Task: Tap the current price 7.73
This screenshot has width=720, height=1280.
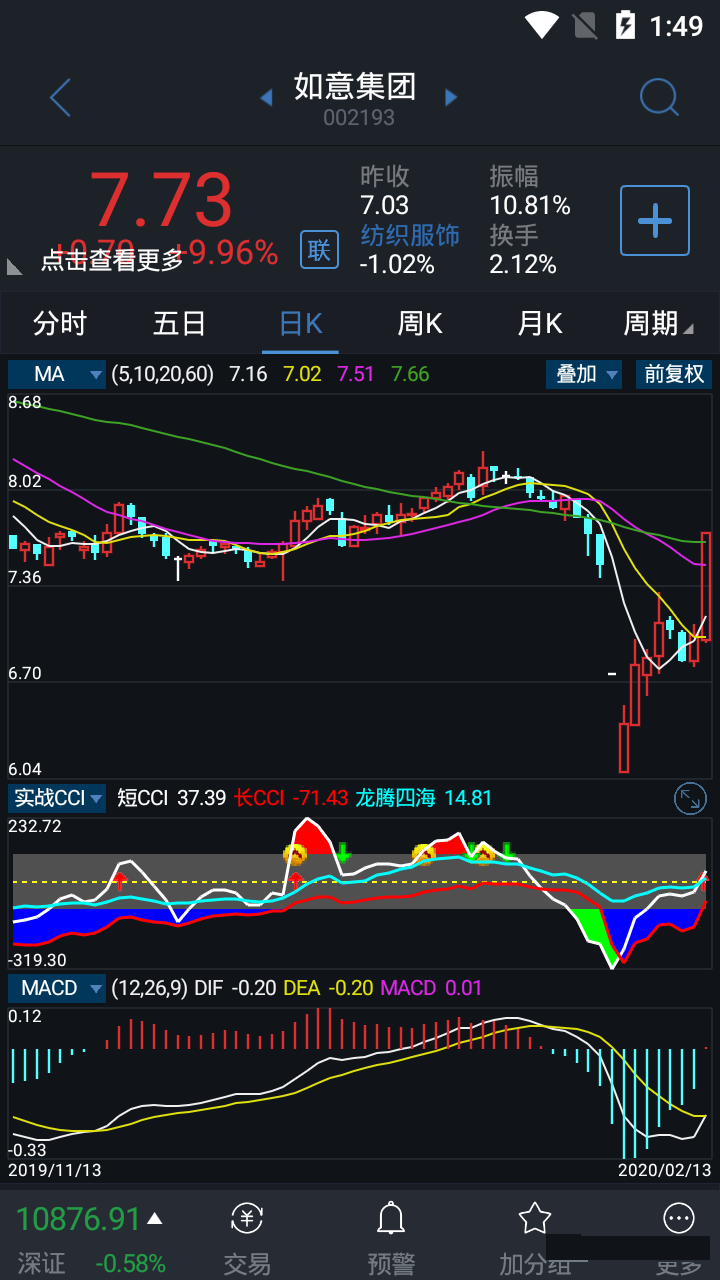Action: (161, 200)
